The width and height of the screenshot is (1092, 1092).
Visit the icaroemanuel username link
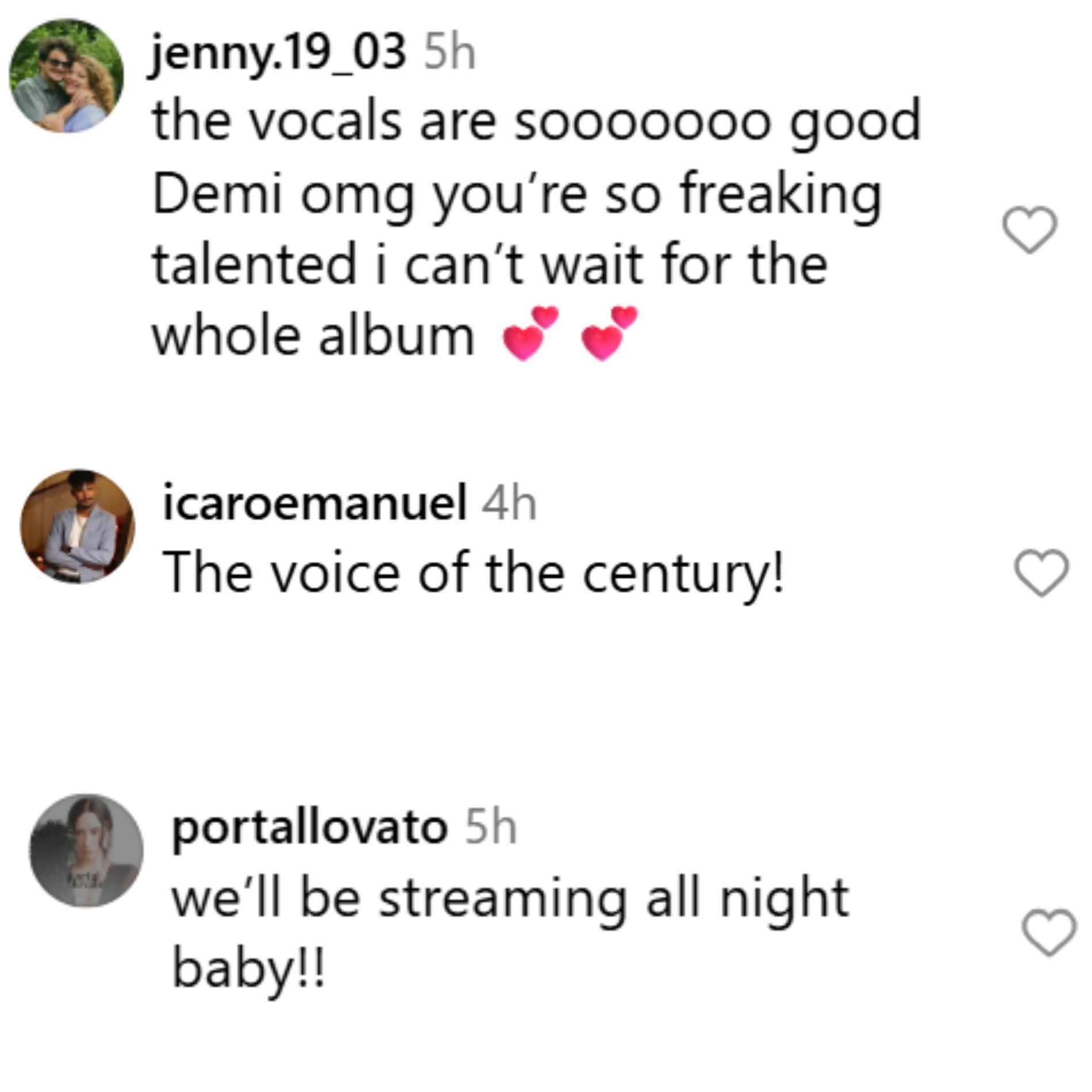coord(314,503)
